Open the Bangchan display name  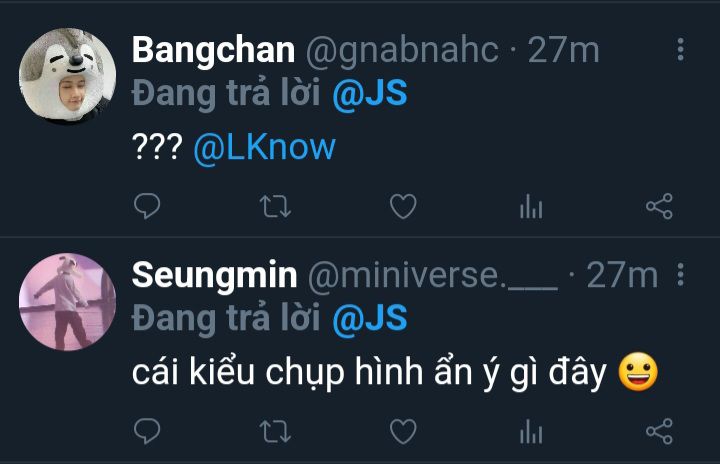[x=214, y=50]
